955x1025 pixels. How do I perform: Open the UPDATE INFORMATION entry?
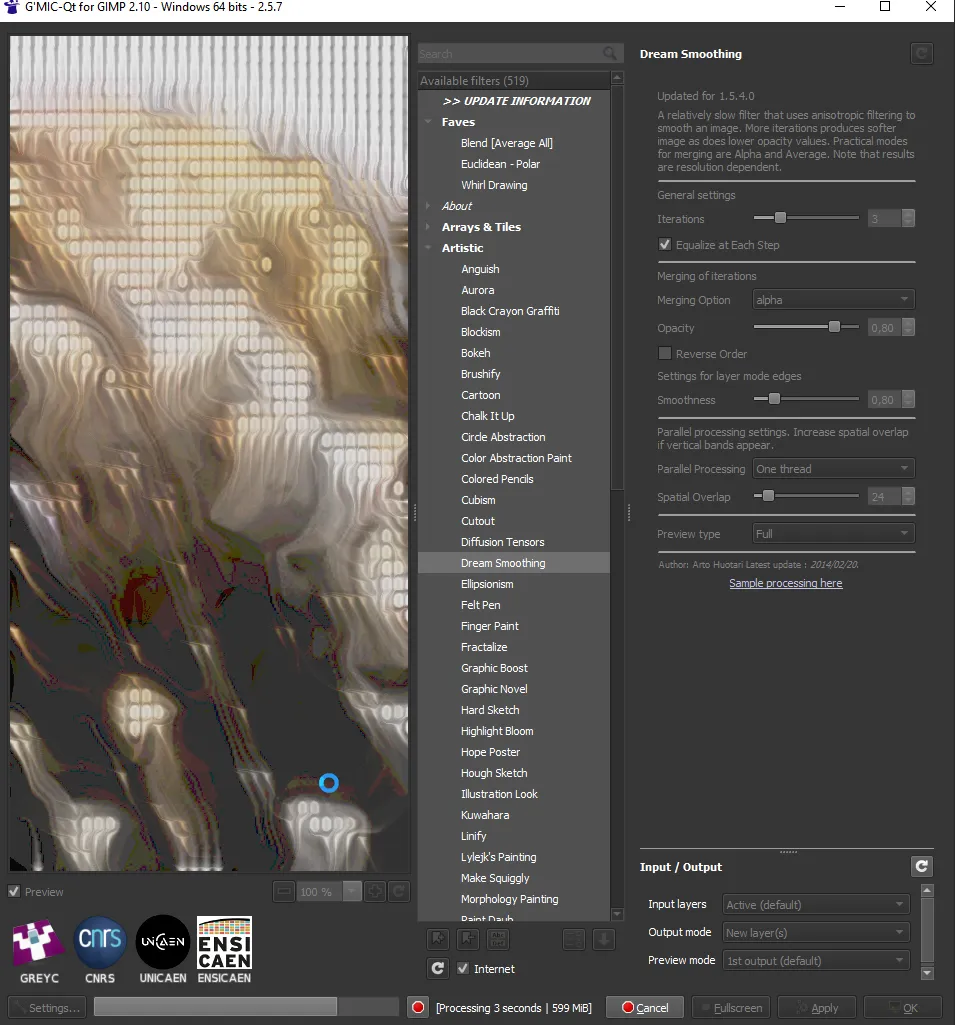click(x=516, y=101)
